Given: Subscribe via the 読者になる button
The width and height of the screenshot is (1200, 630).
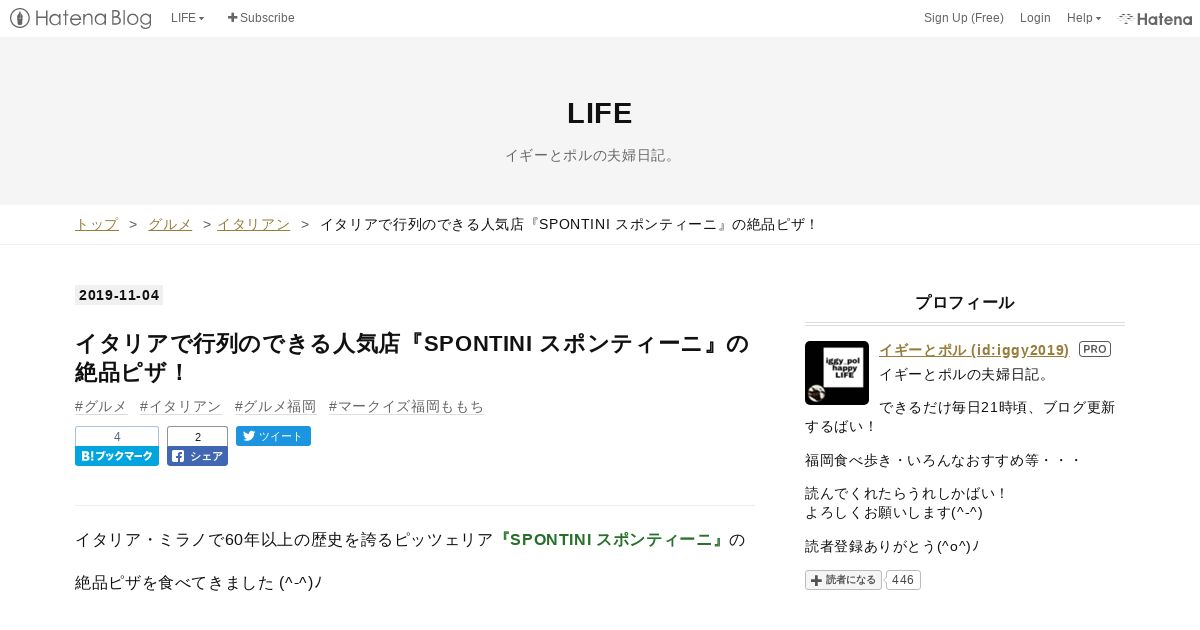Looking at the screenshot, I should pyautogui.click(x=843, y=580).
